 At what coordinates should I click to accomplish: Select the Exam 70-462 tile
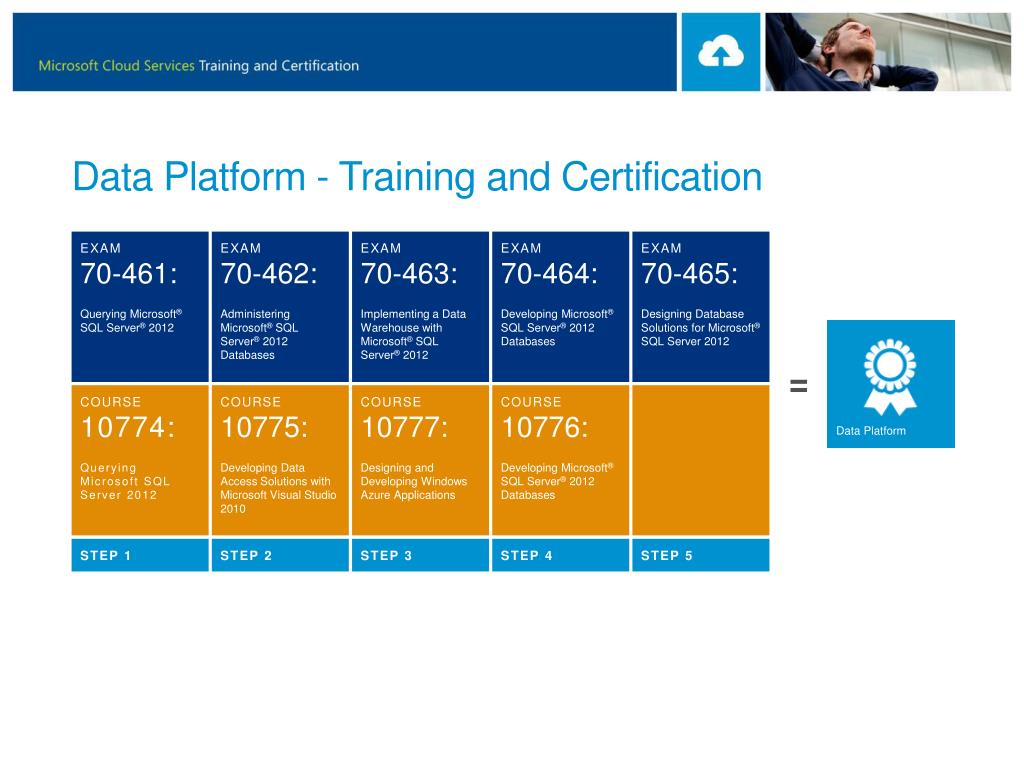[x=280, y=306]
